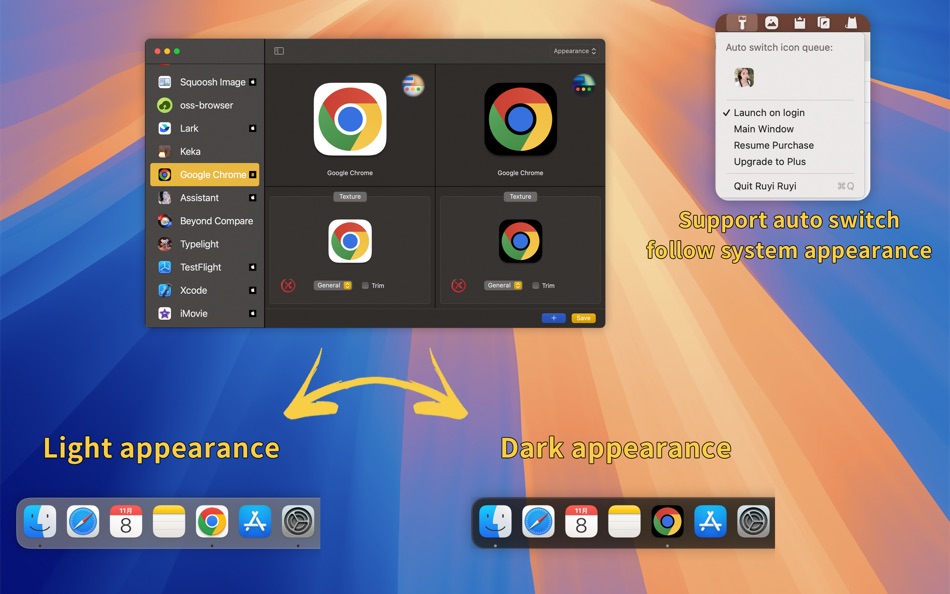Click the large dark Google Chrome icon

click(x=520, y=119)
